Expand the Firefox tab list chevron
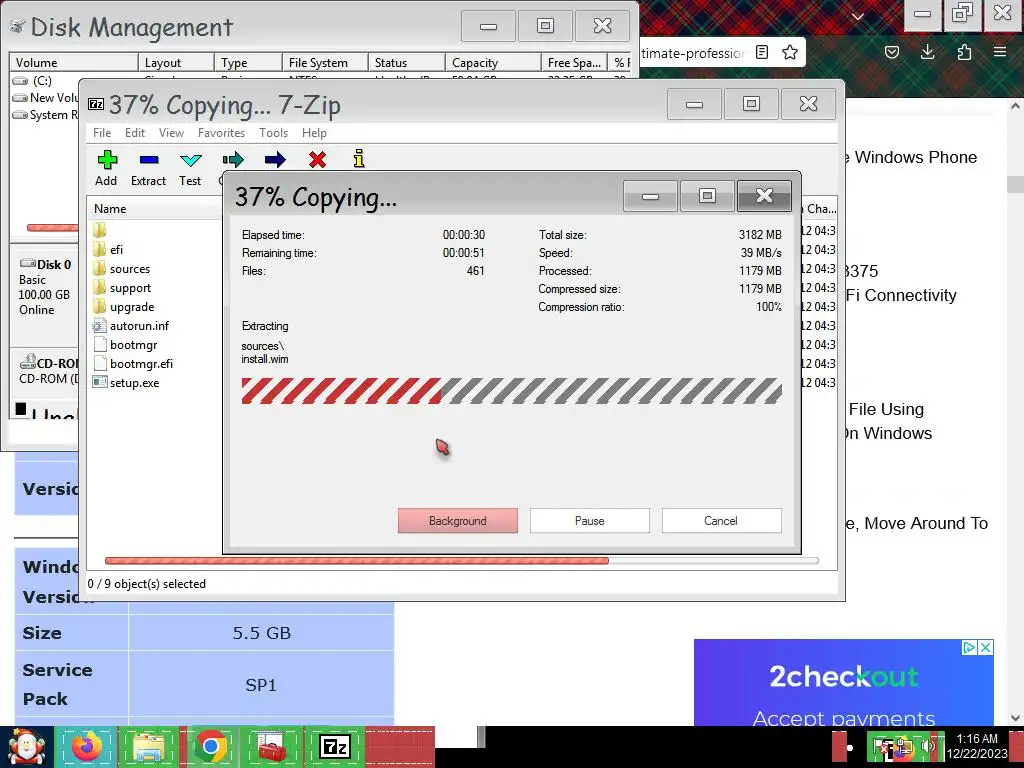The height and width of the screenshot is (768, 1024). coord(858,17)
